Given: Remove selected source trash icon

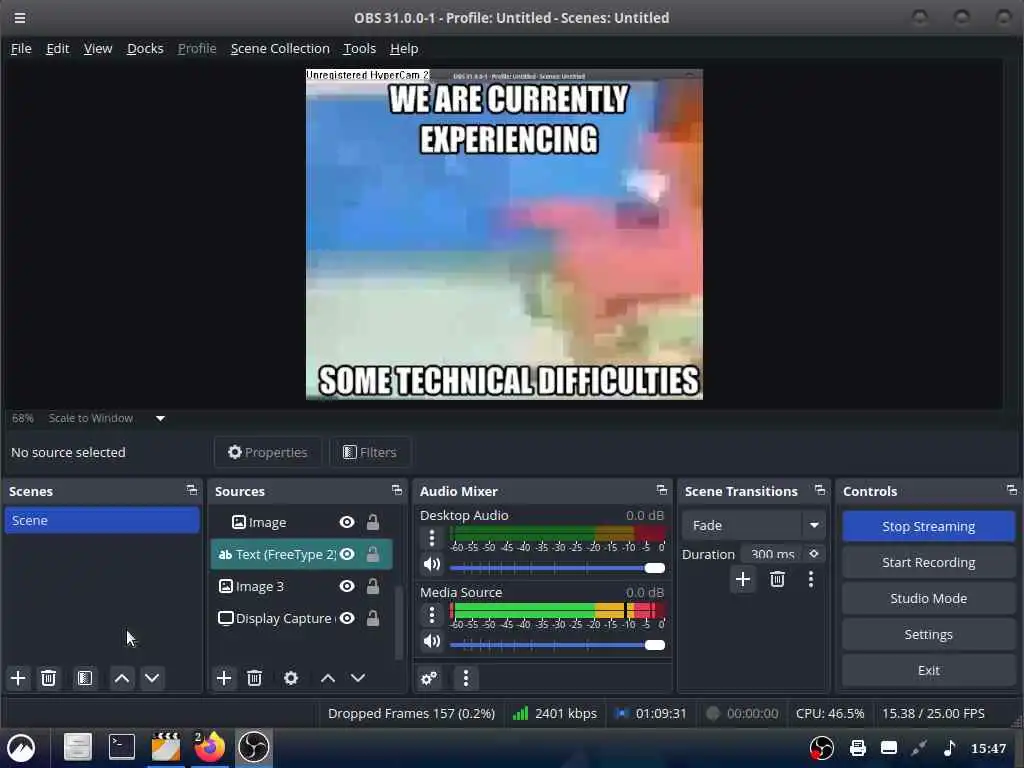Looking at the screenshot, I should coord(254,678).
